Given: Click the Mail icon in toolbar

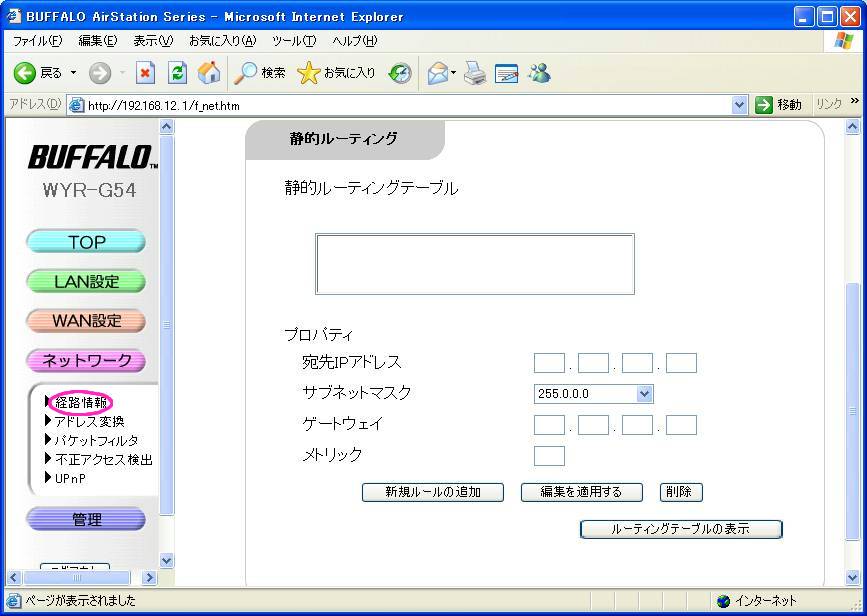Looking at the screenshot, I should coord(437,73).
